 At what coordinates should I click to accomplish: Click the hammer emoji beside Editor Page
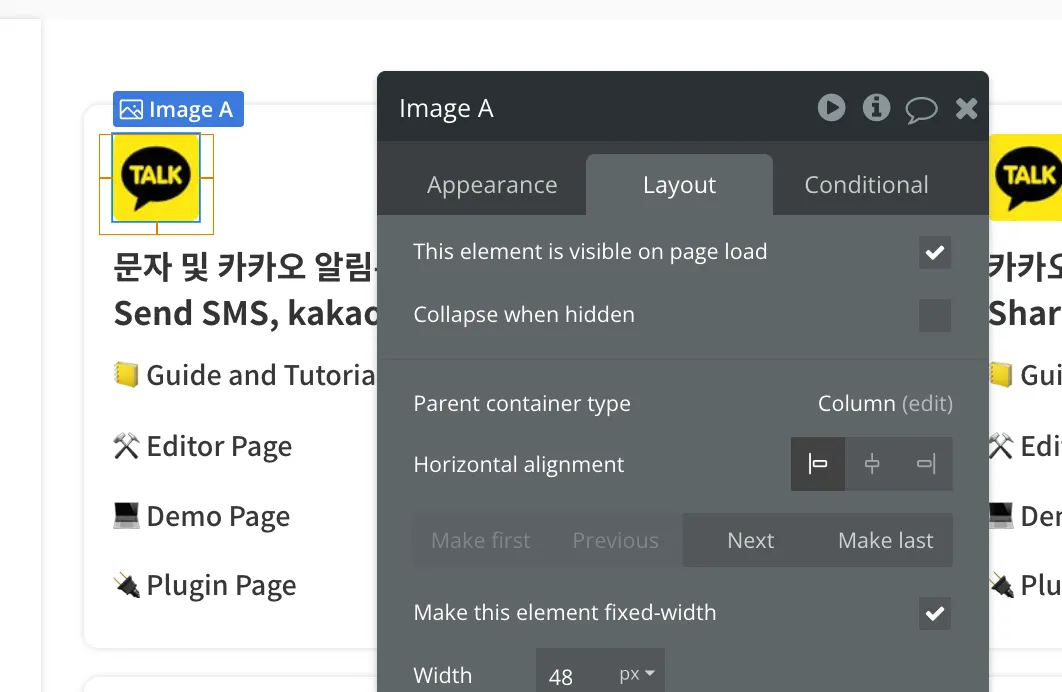click(x=126, y=446)
